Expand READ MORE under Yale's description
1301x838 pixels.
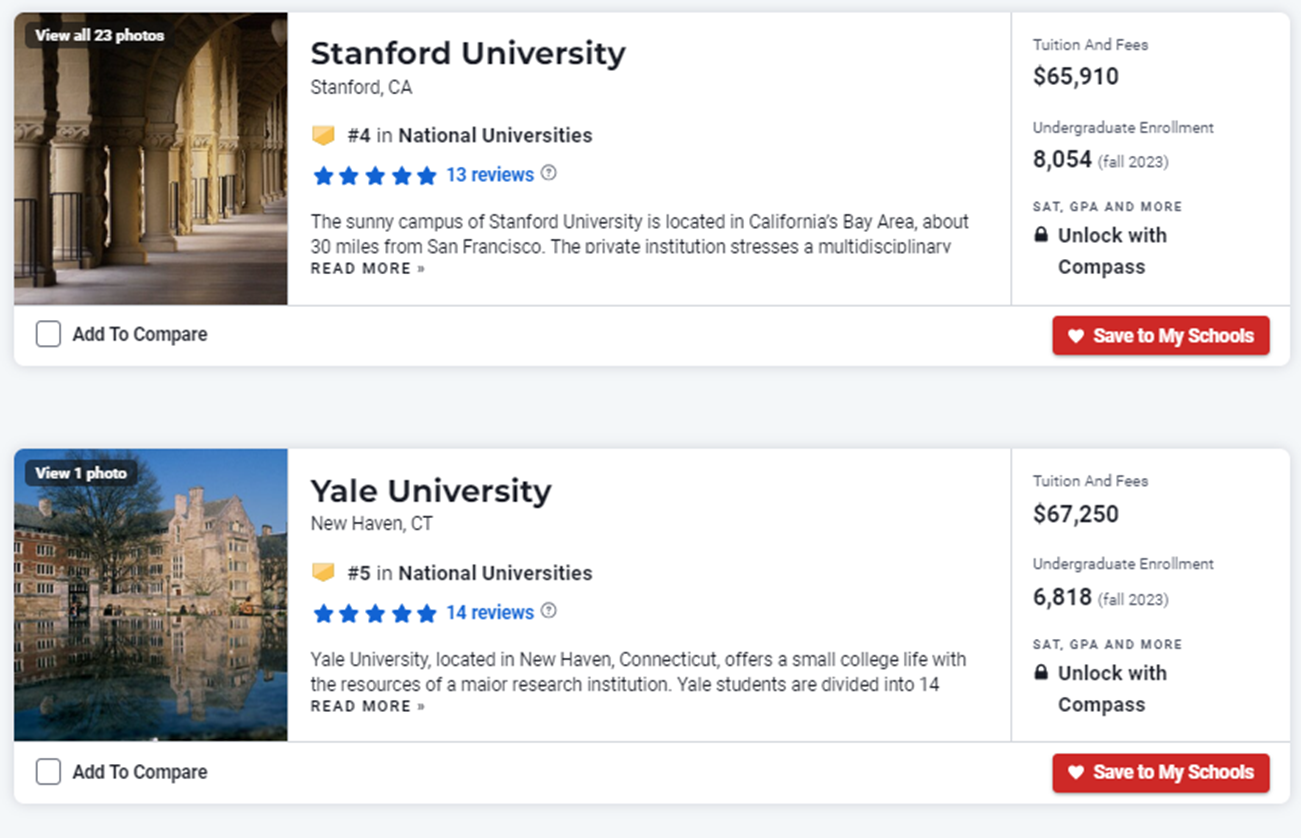pos(367,706)
